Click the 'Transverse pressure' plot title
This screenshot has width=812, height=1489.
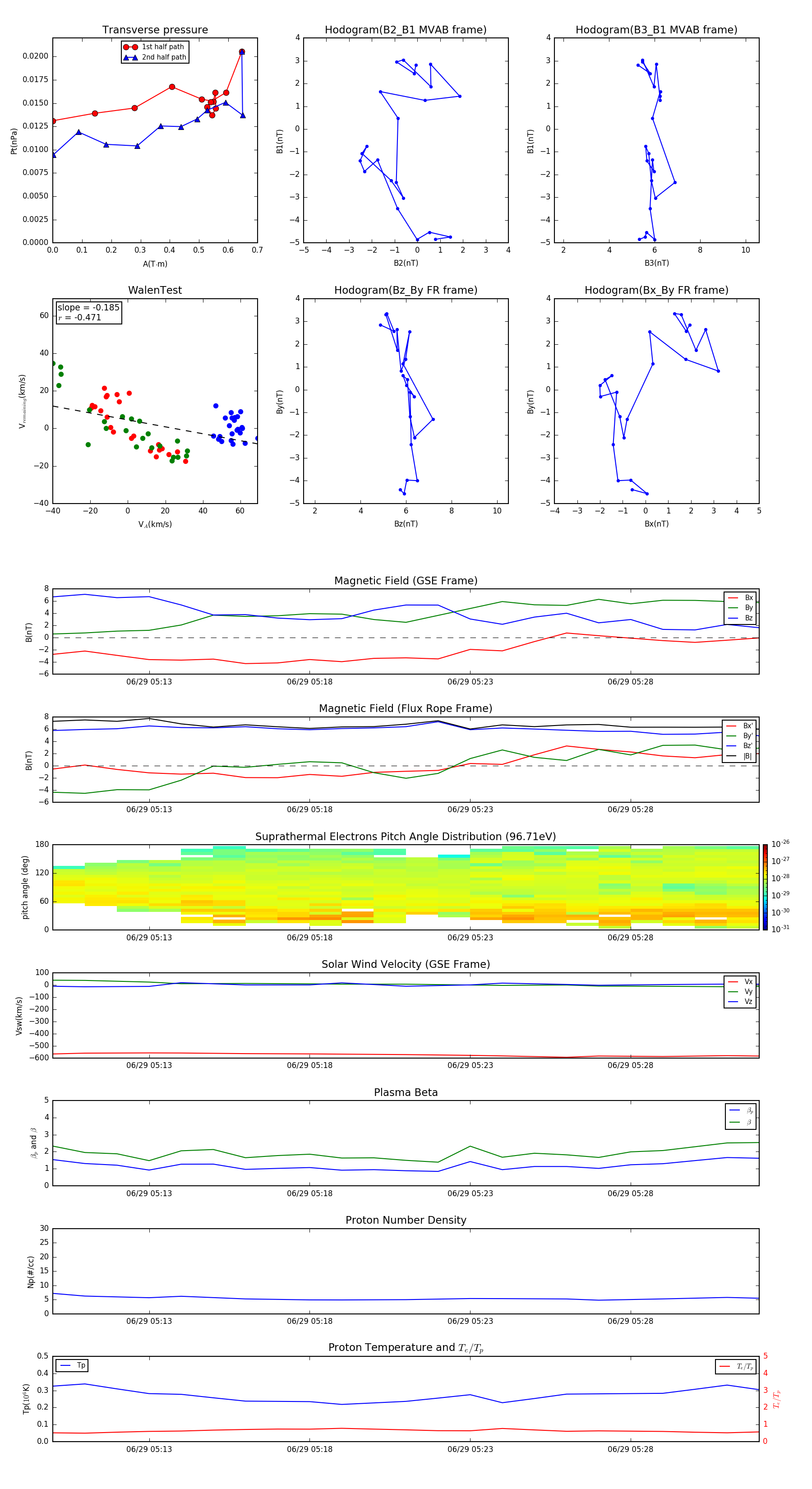tap(155, 30)
